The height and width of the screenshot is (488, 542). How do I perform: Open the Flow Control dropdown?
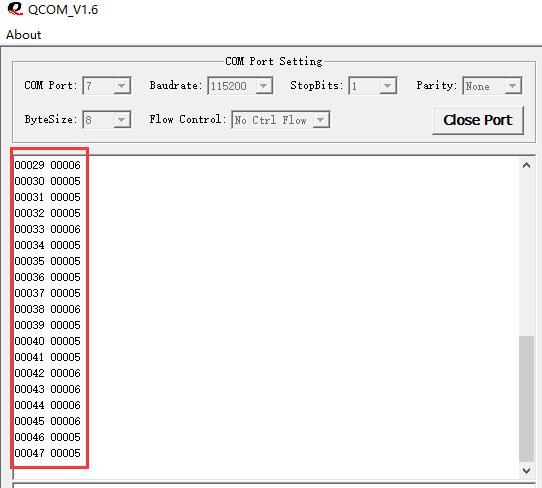281,120
